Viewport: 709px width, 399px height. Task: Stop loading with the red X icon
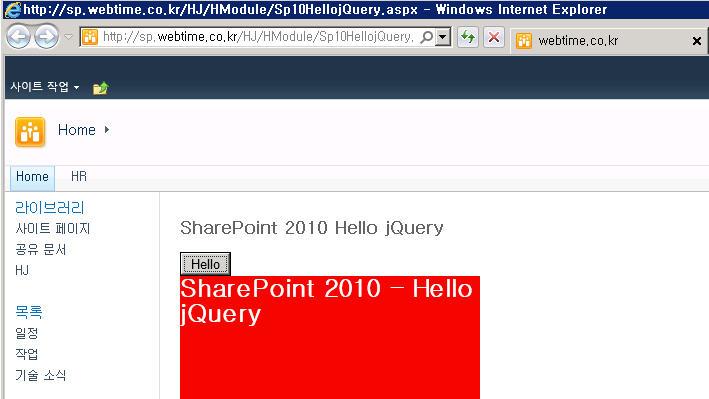[x=494, y=37]
